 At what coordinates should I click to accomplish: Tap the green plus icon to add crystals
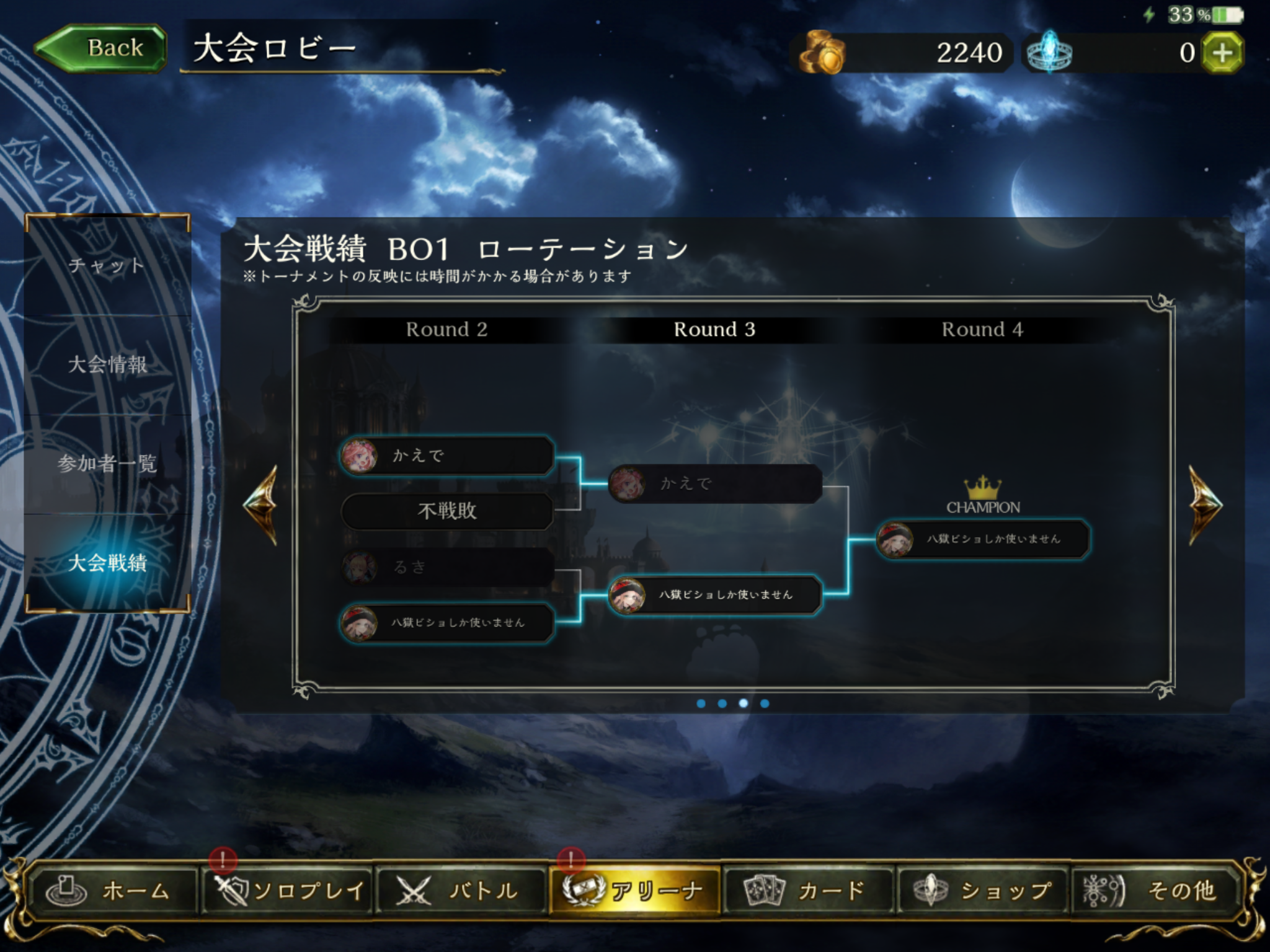(x=1222, y=53)
